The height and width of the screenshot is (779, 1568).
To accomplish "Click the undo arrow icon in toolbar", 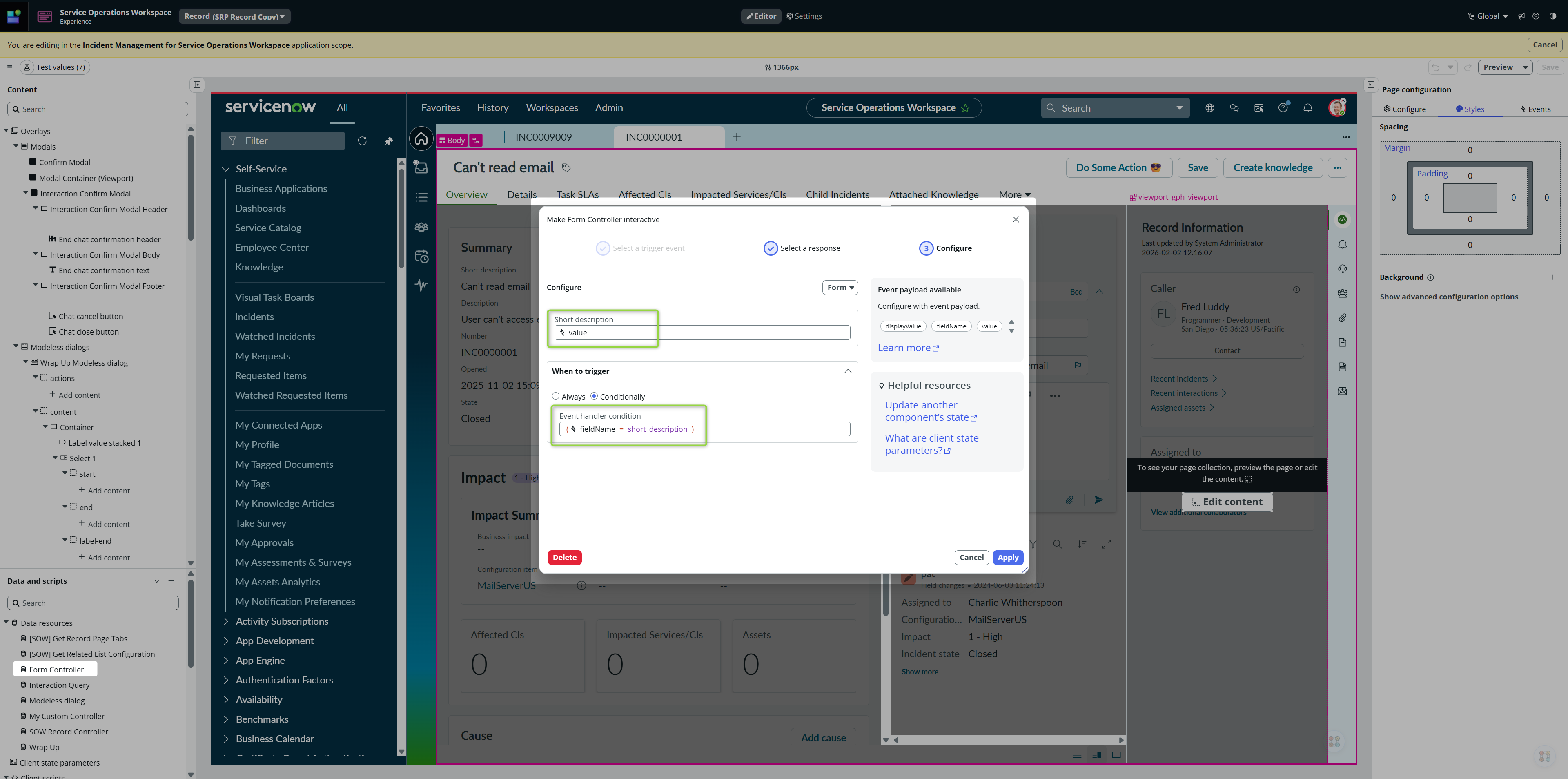I will pyautogui.click(x=1435, y=67).
